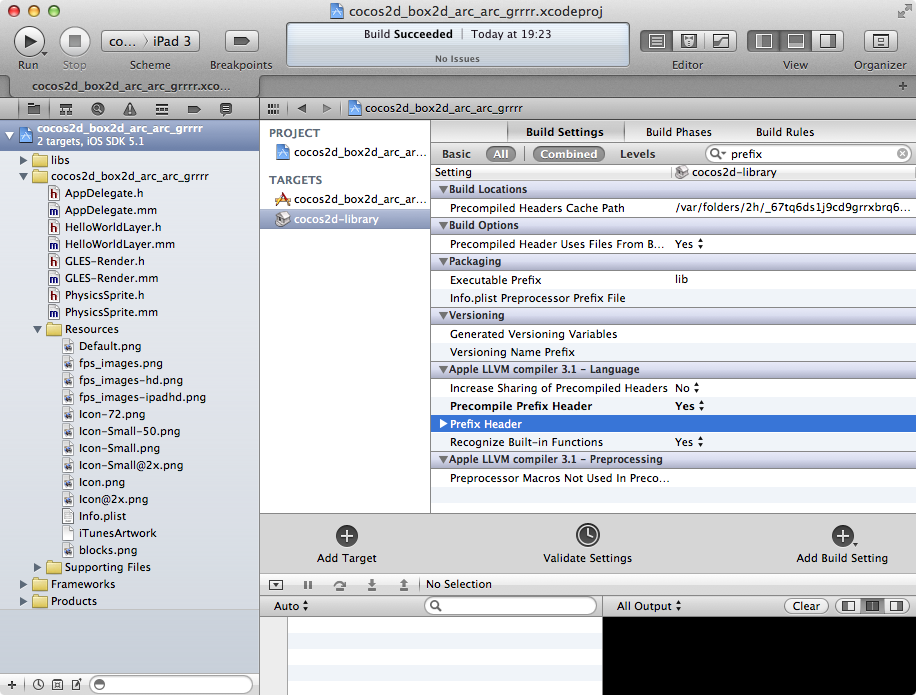This screenshot has width=916, height=695.
Task: Clear the console output
Action: 806,606
